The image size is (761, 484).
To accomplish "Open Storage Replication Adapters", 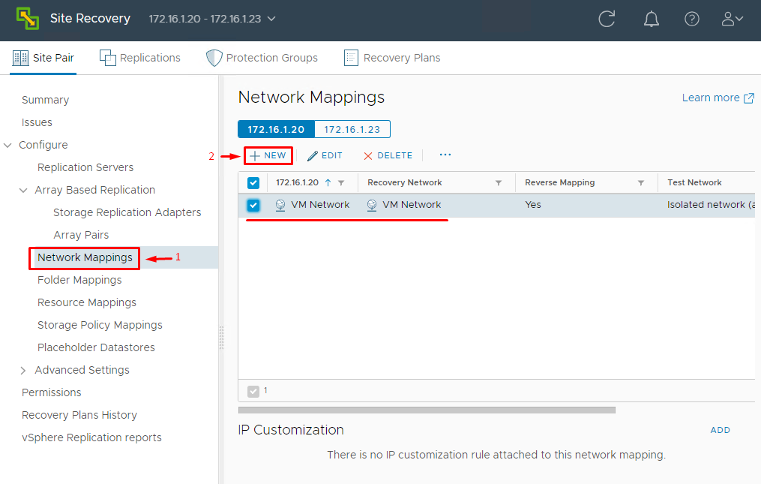I will coord(127,213).
